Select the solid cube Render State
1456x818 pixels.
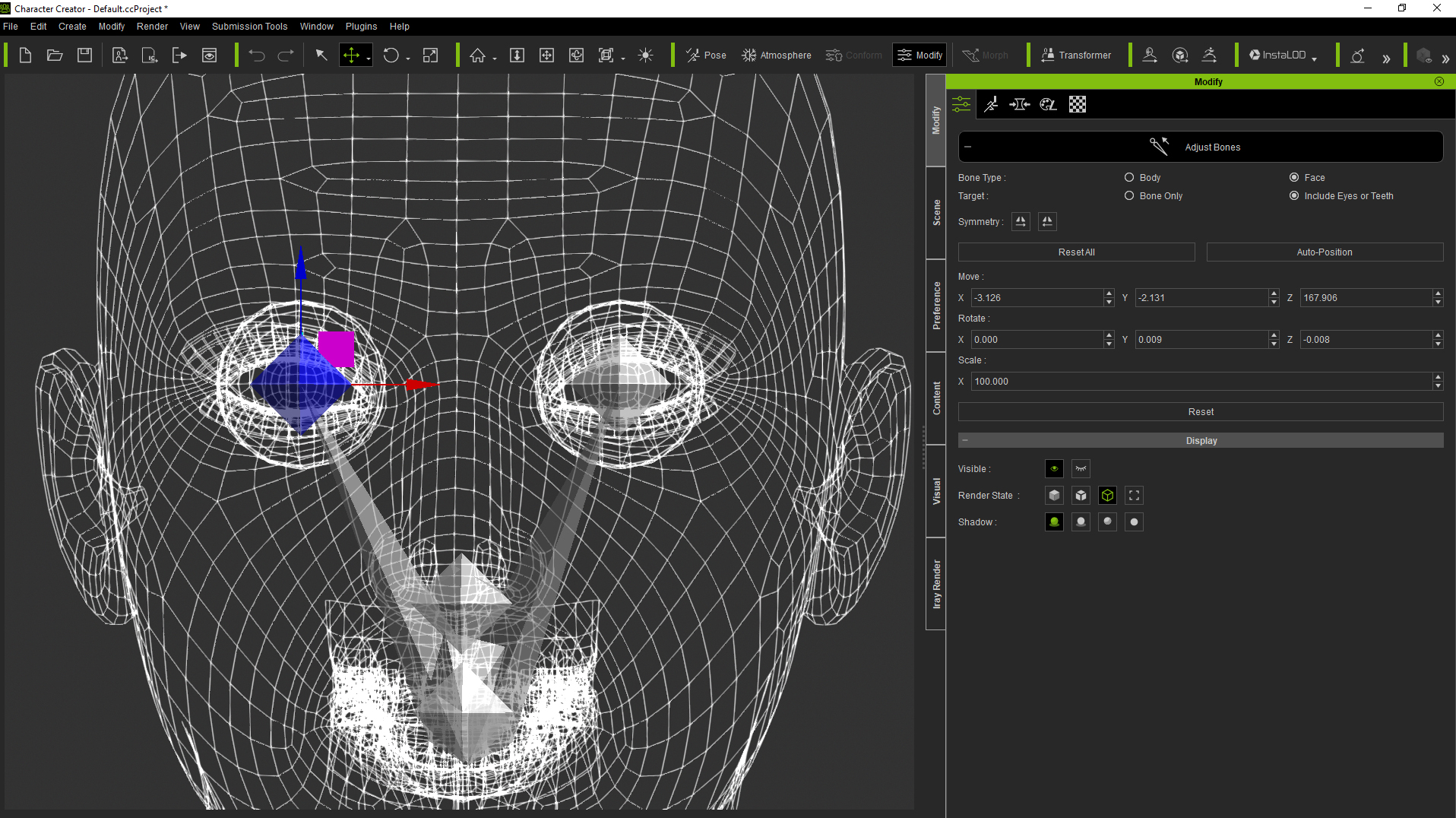coord(1054,495)
